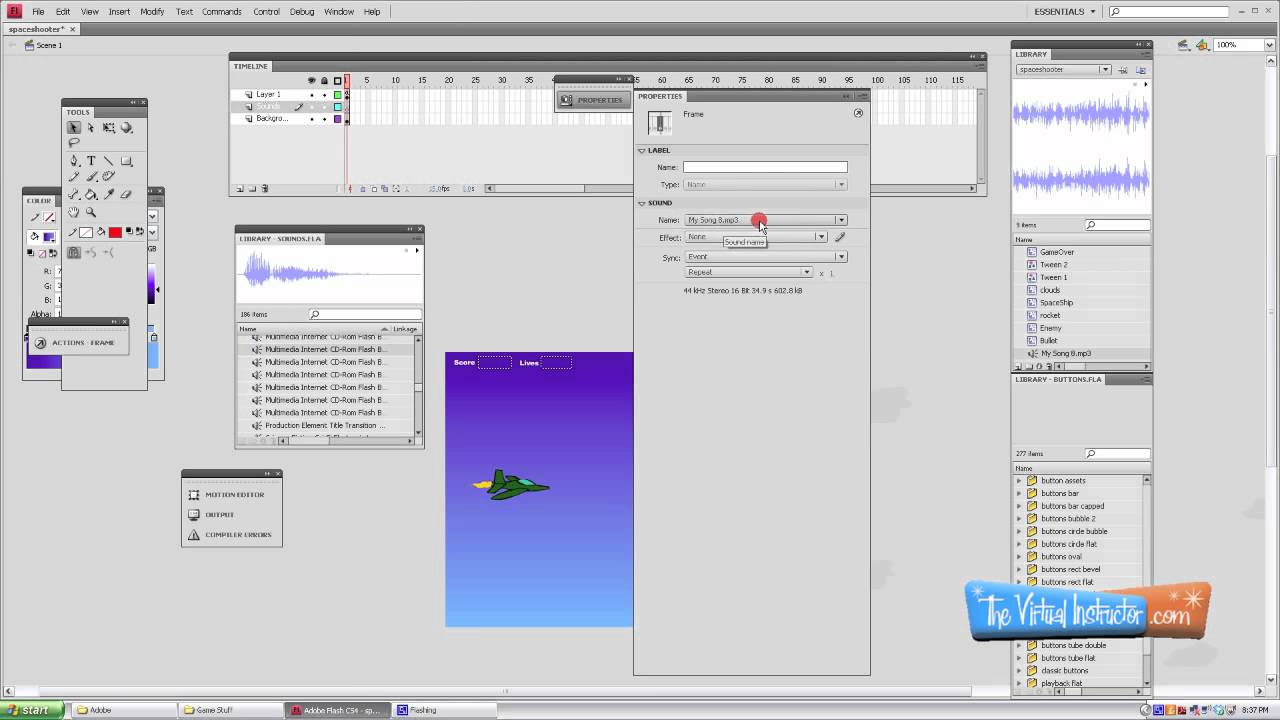Viewport: 1280px width, 720px height.
Task: Lock the Backgro layer
Action: point(325,119)
